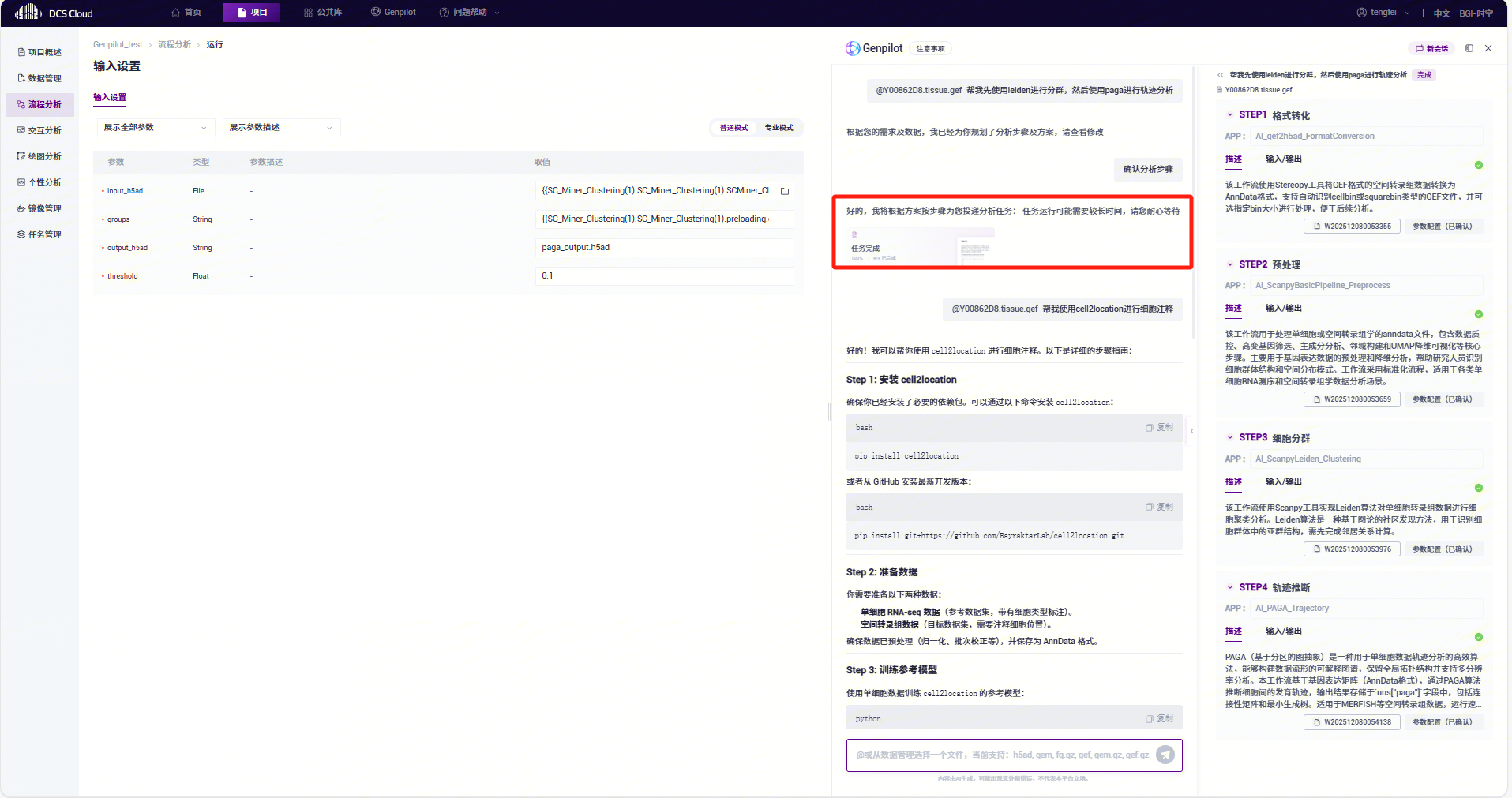Collapse the STEP4 轨迹推断 section
This screenshot has height=798, width=1512.
tap(1229, 587)
